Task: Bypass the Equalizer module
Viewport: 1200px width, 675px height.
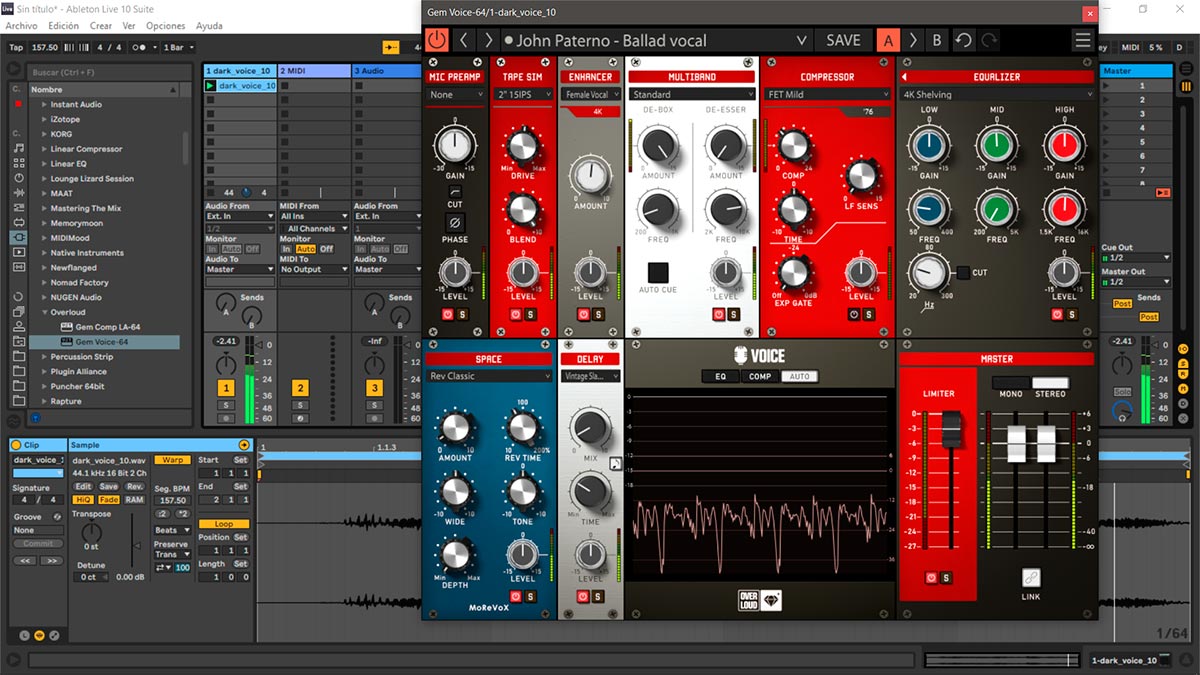Action: (1058, 314)
